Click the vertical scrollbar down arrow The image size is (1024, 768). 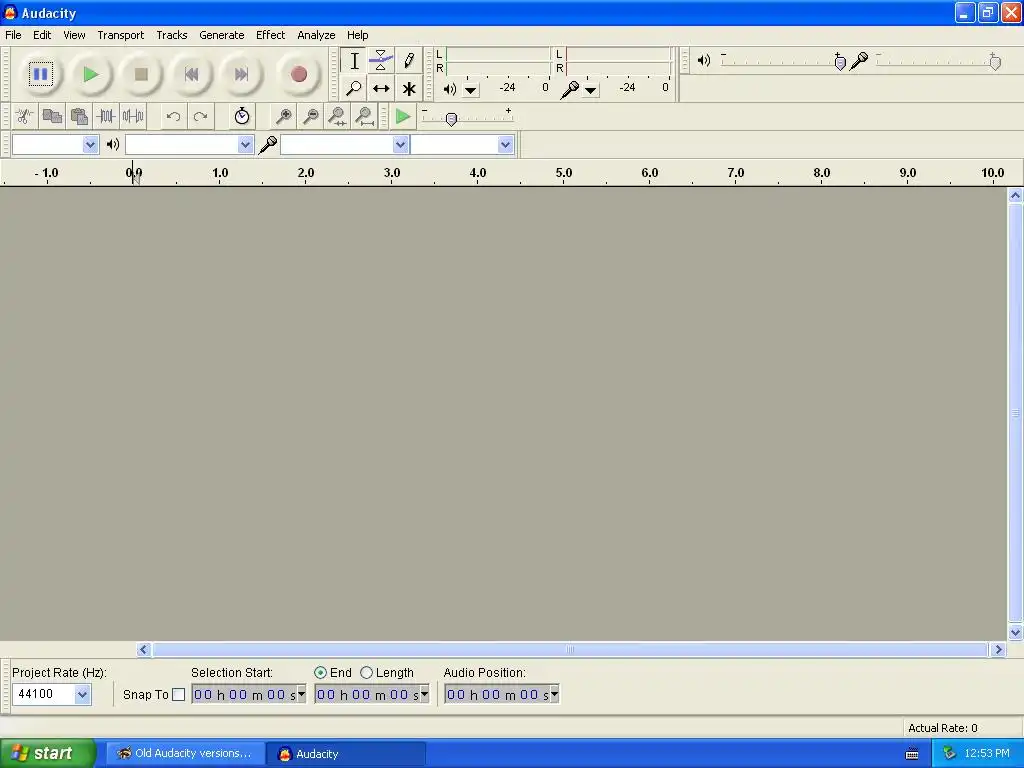1015,632
